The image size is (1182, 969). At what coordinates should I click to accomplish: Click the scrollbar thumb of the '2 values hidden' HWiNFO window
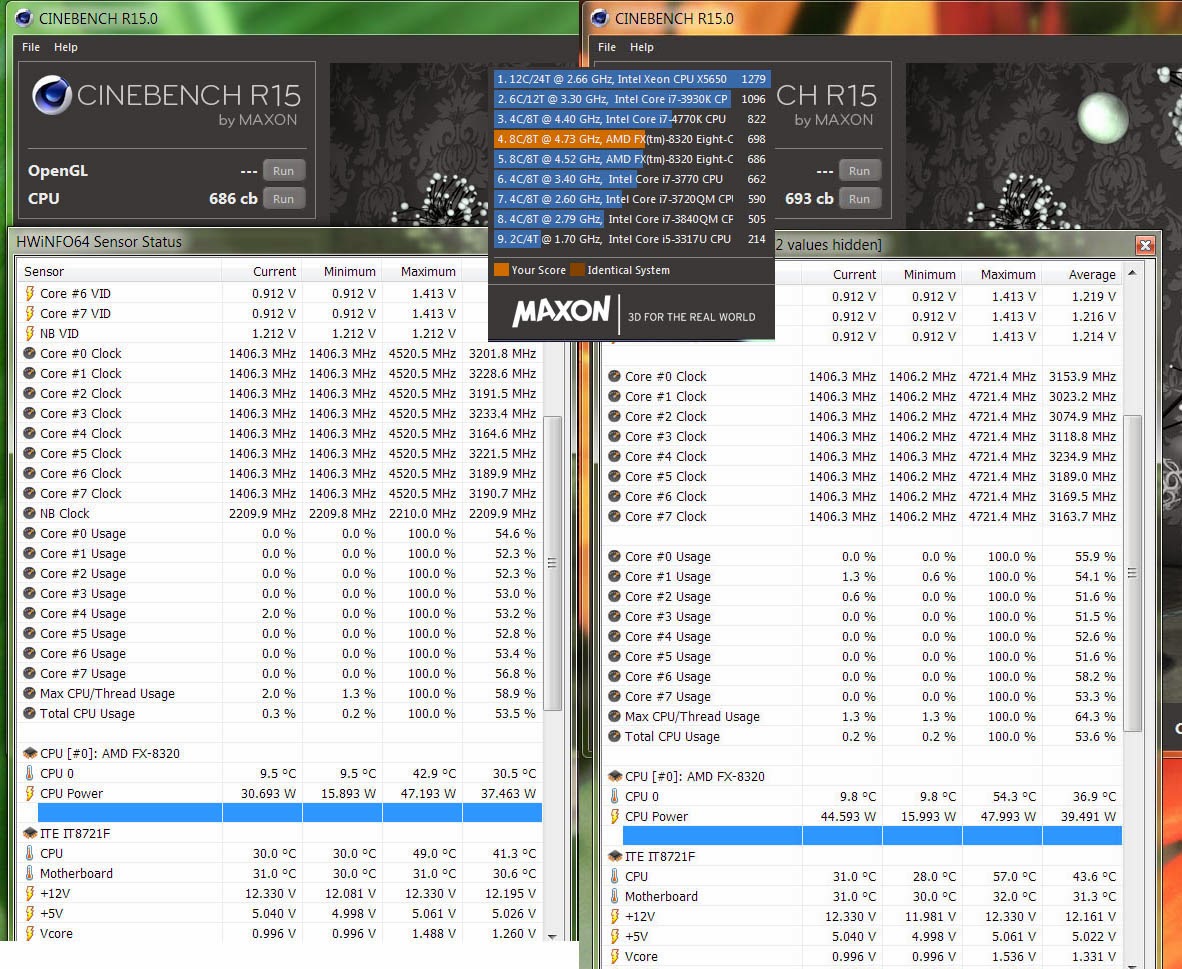click(1131, 572)
